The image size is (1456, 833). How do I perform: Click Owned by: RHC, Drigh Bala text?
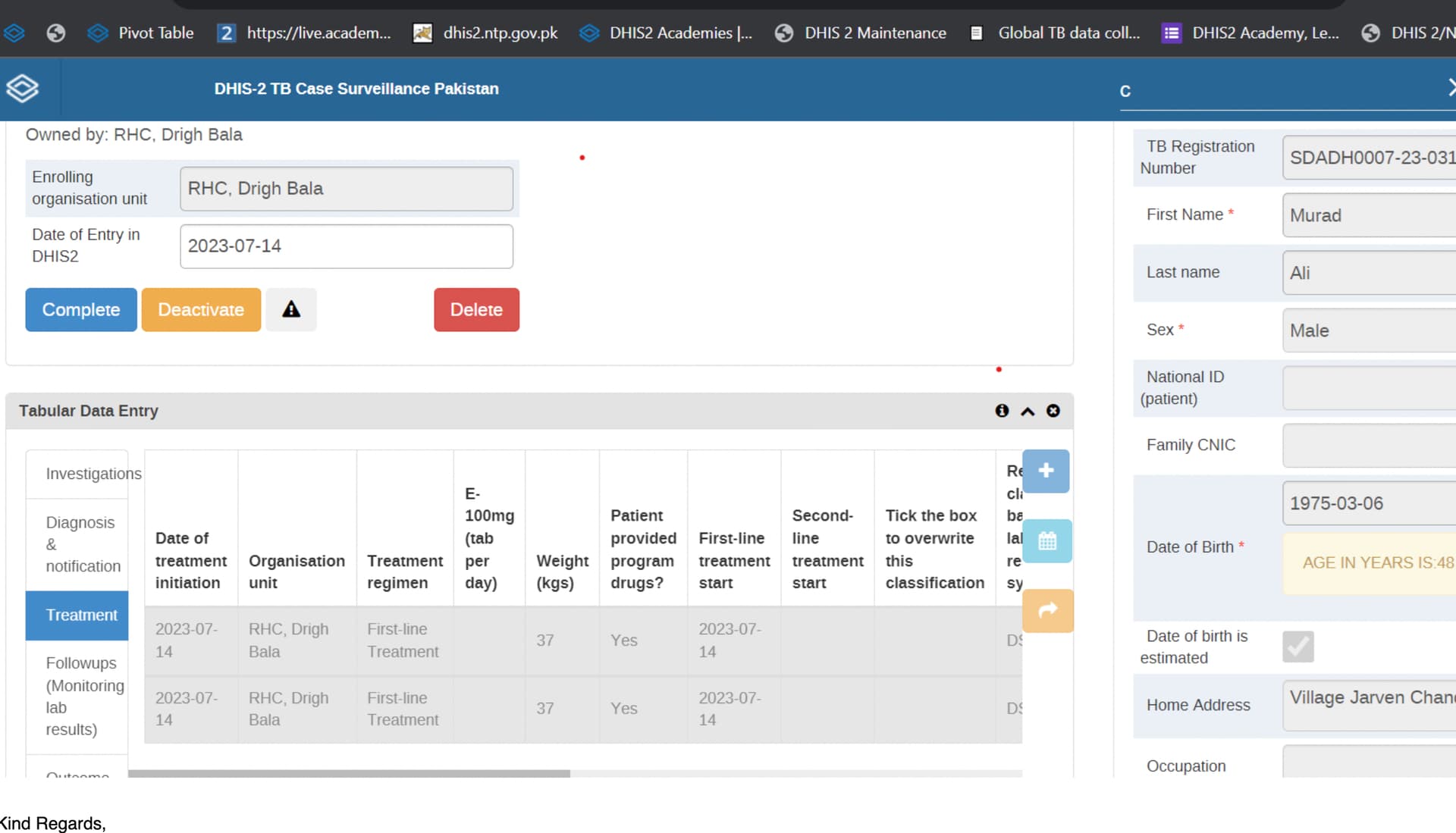click(x=134, y=134)
